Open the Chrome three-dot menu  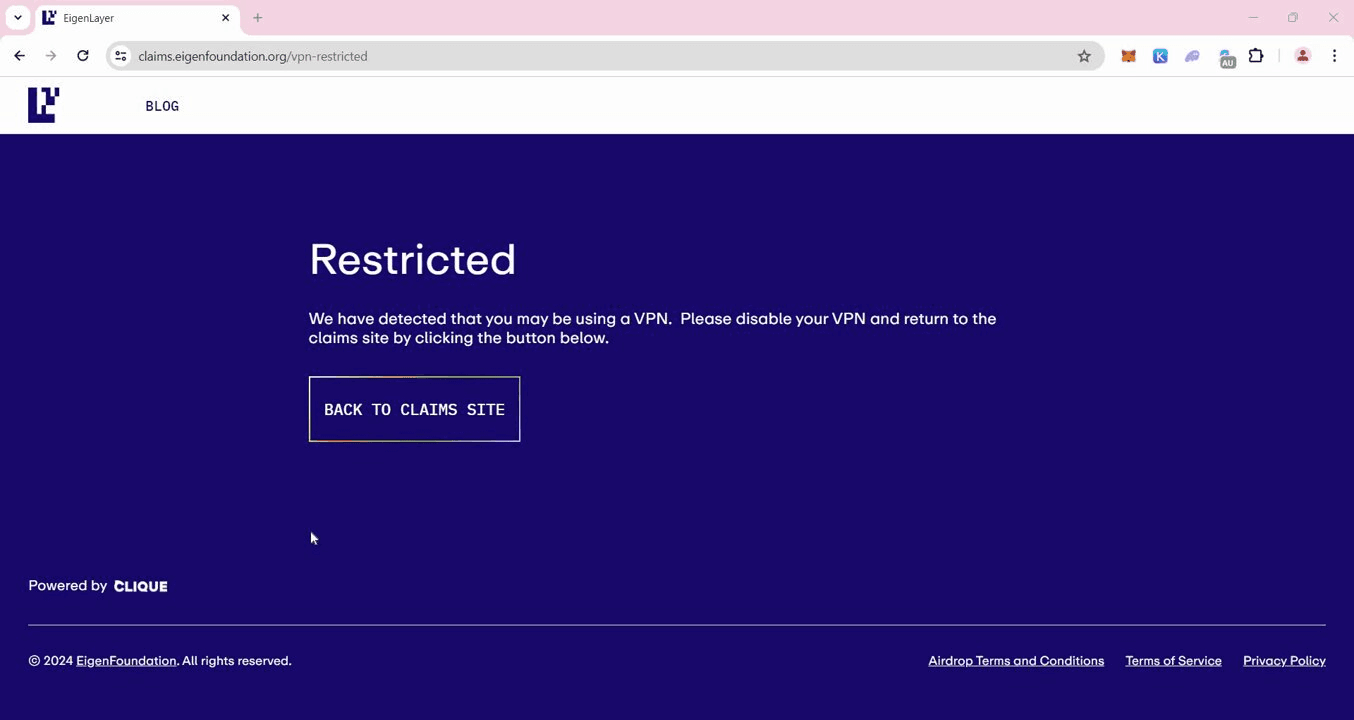click(x=1334, y=56)
